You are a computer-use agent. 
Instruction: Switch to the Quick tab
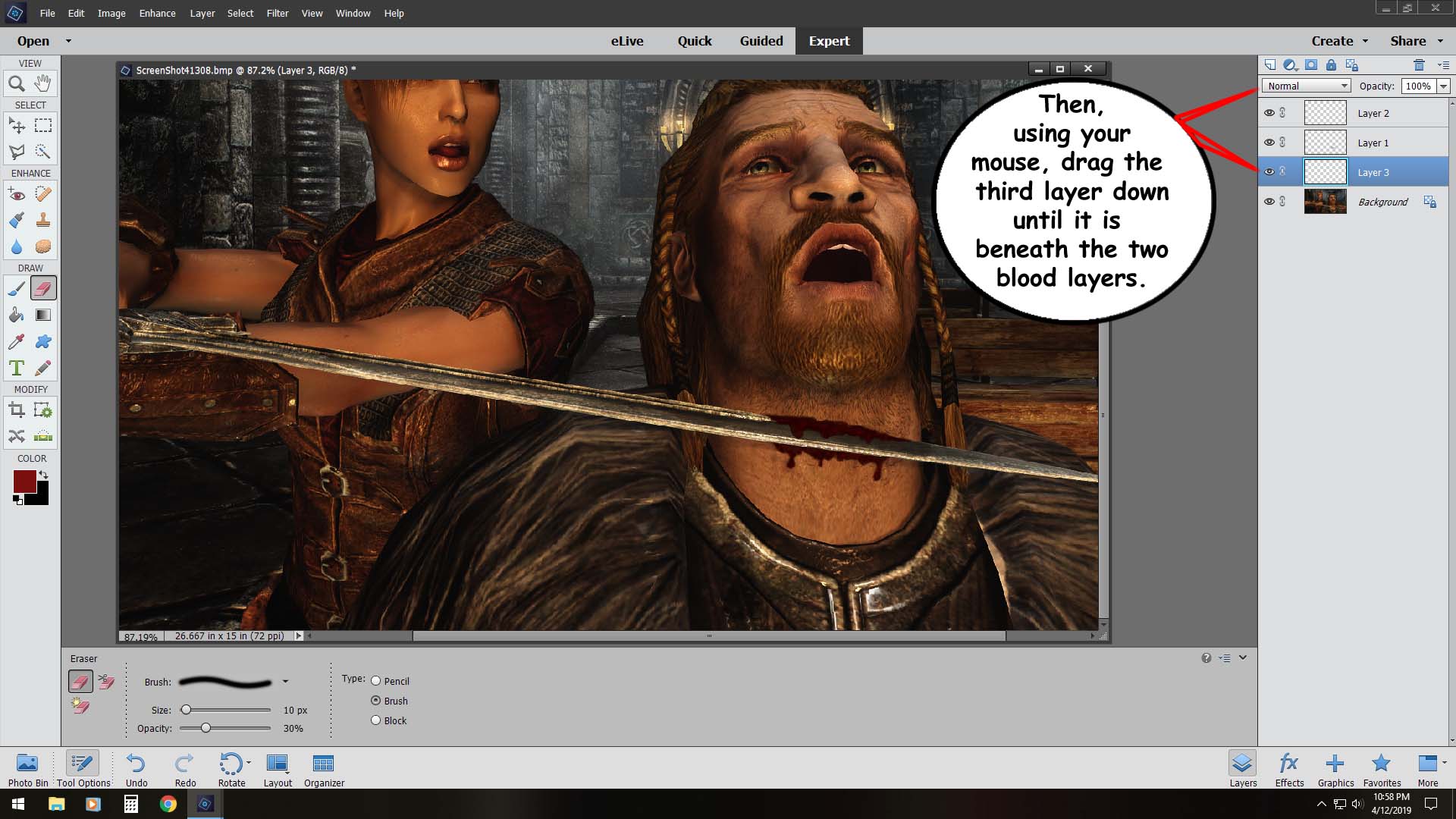point(695,41)
